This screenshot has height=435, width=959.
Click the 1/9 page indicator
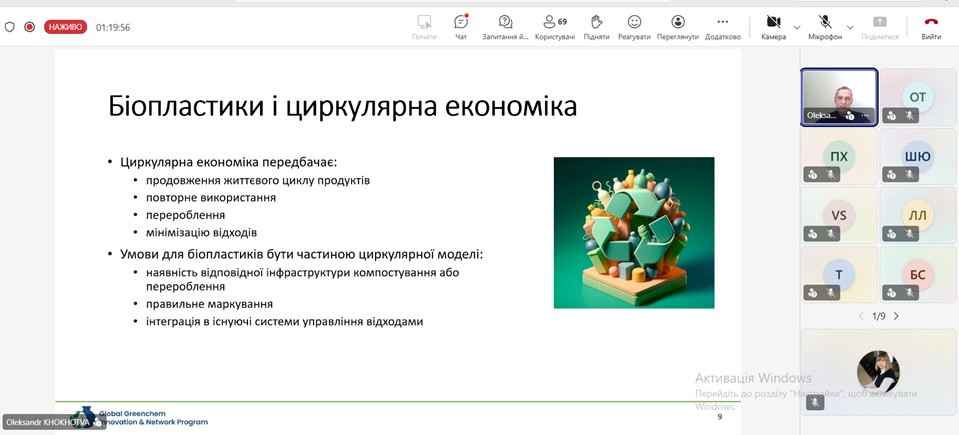(x=879, y=316)
